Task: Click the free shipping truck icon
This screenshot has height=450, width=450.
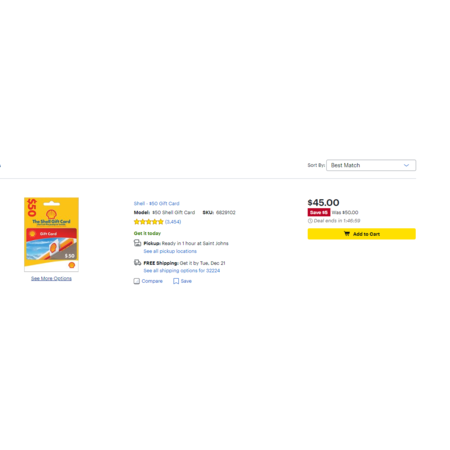Action: pyautogui.click(x=137, y=263)
